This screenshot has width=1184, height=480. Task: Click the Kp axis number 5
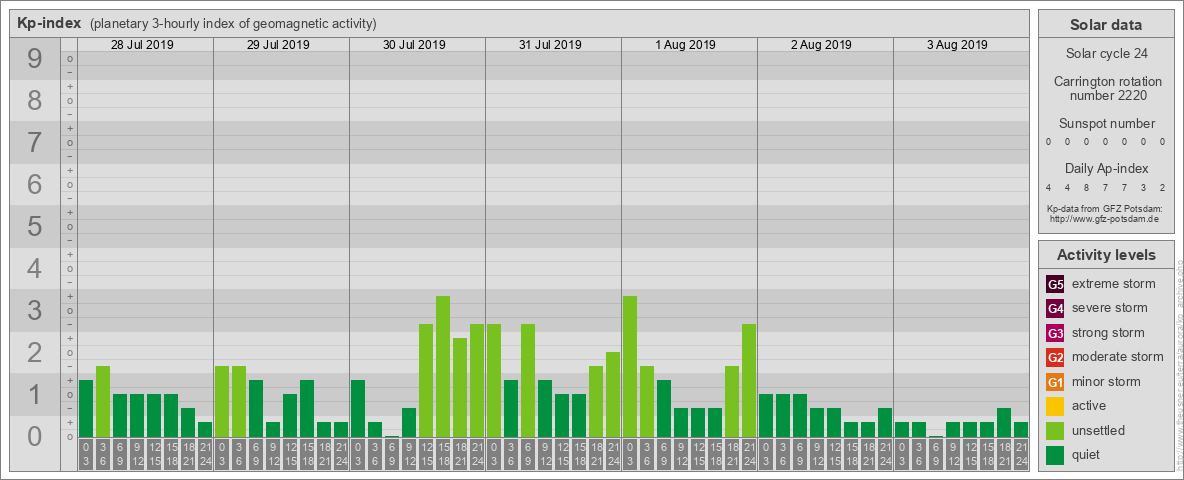35,226
